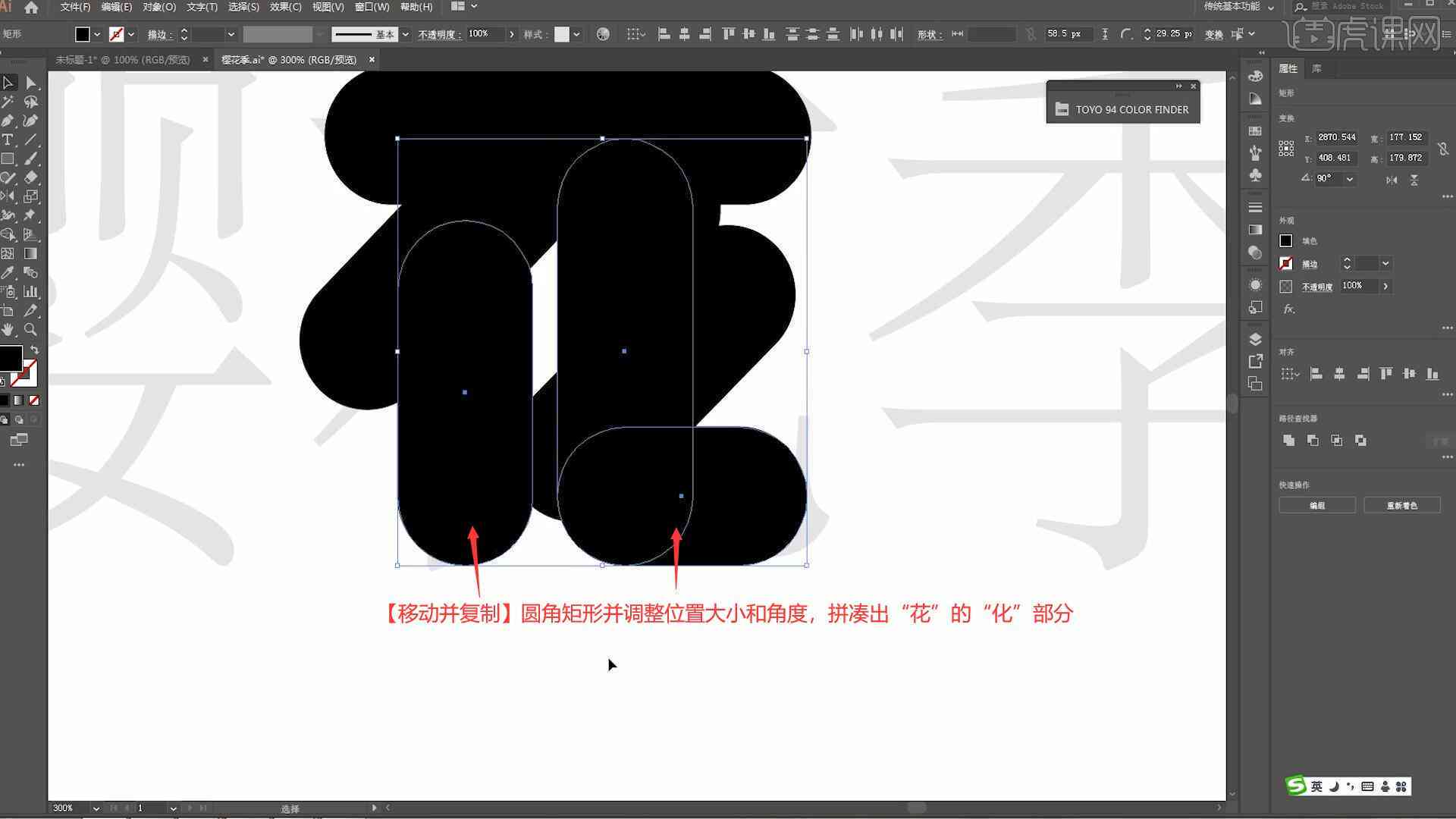Open stroke style Basic dropdown

(x=406, y=34)
